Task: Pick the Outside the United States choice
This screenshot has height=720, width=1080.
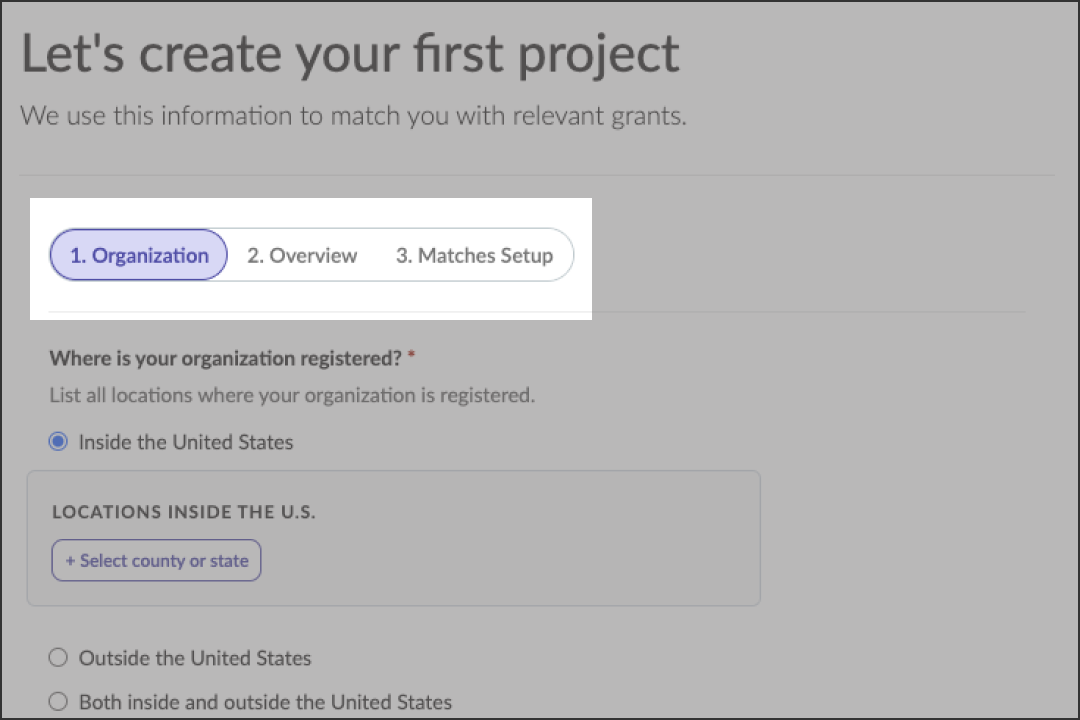Action: [x=58, y=657]
